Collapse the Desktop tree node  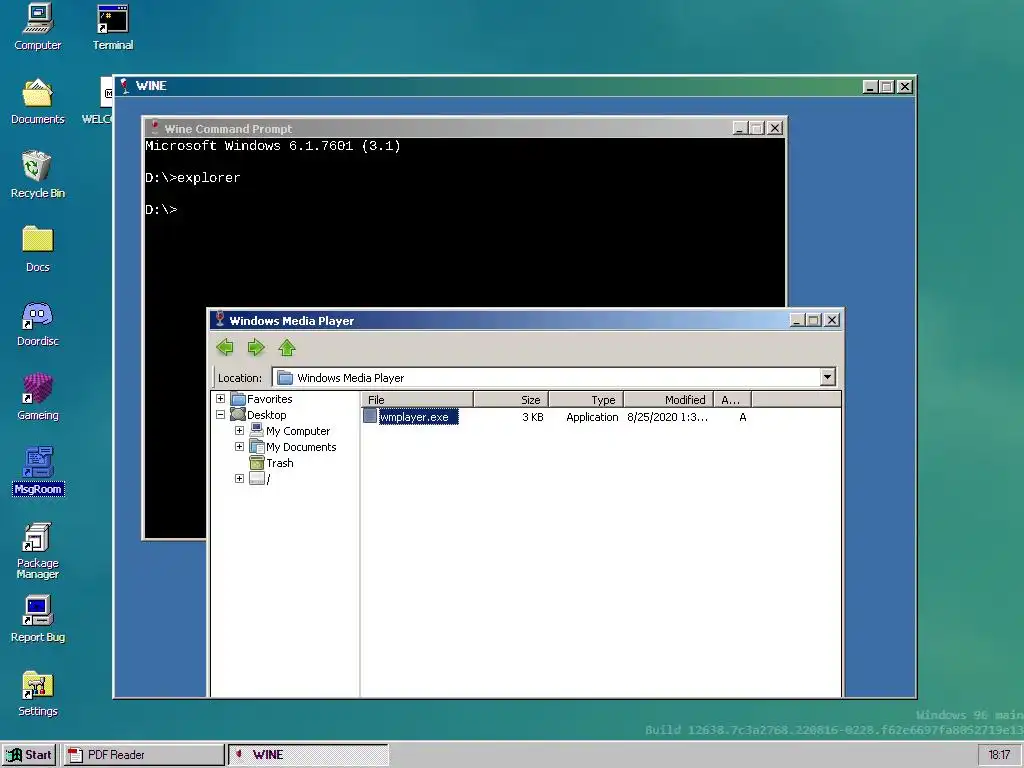pos(220,415)
